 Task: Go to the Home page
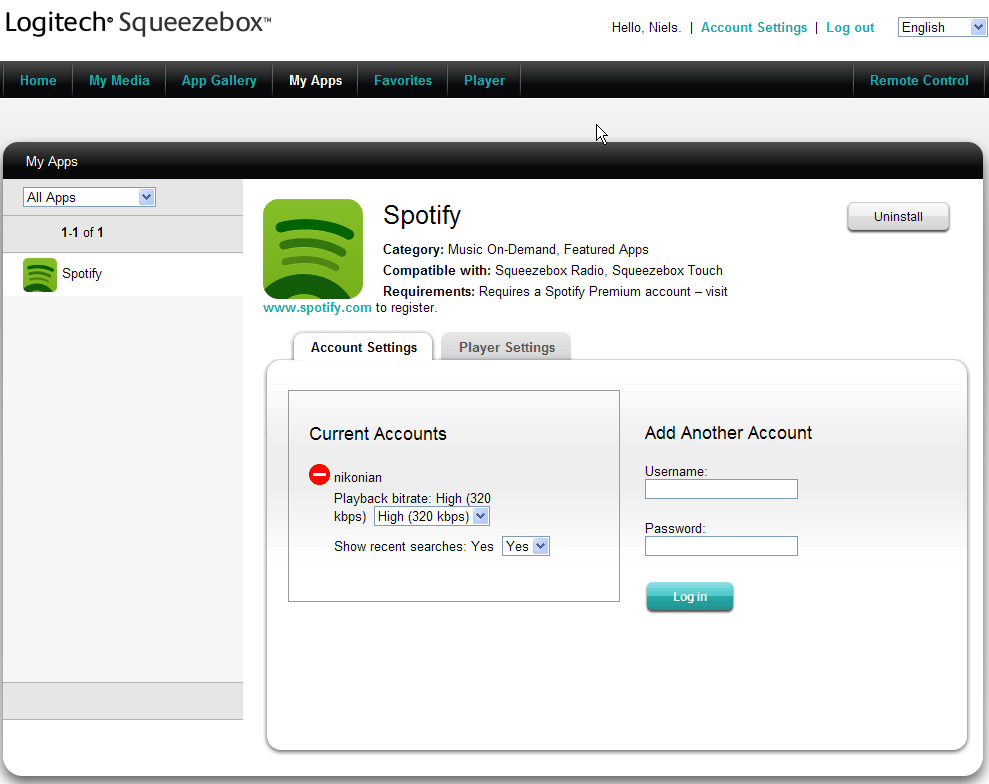(x=38, y=80)
